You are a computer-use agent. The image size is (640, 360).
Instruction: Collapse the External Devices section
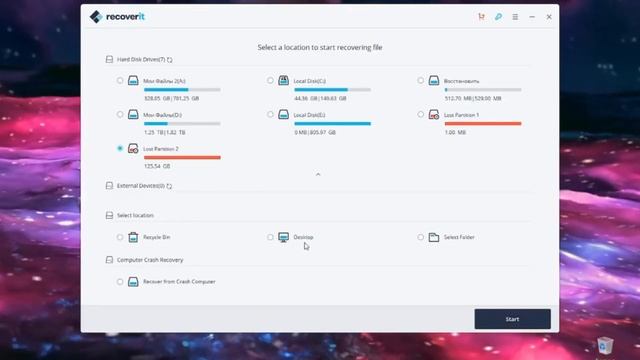(109, 186)
